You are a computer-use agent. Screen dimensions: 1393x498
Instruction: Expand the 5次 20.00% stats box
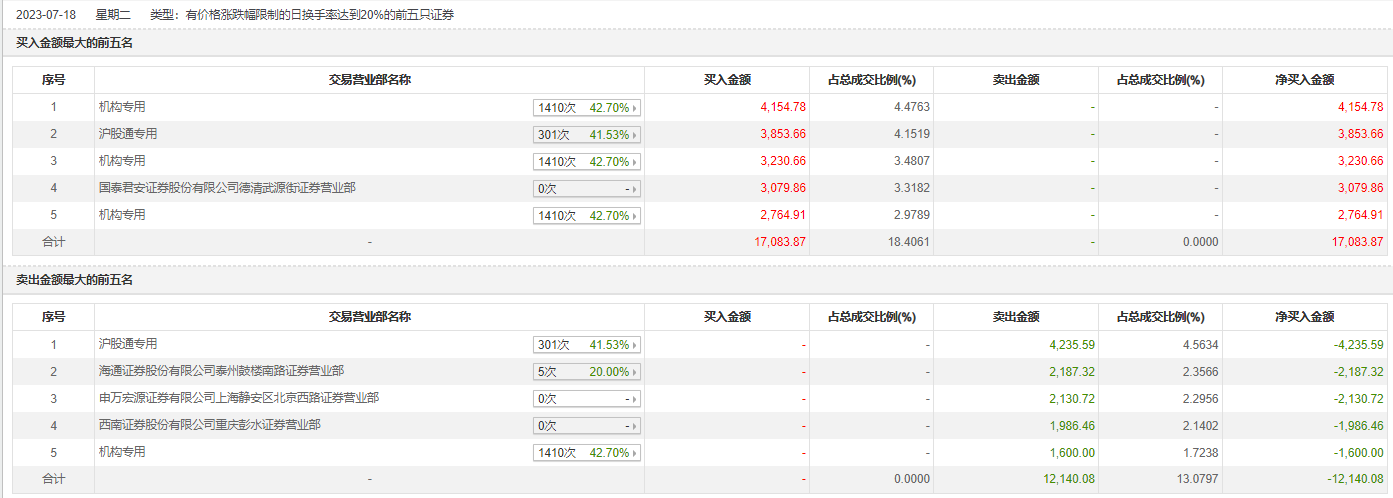click(x=586, y=372)
